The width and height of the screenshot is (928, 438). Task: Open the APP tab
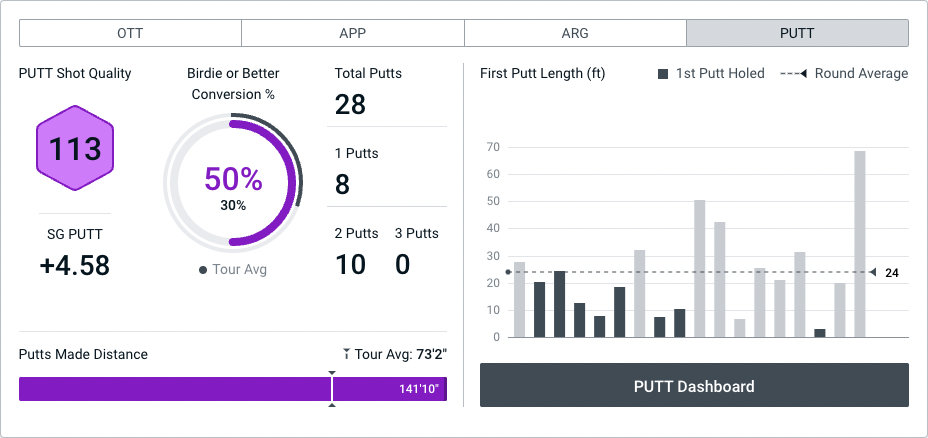pos(352,33)
